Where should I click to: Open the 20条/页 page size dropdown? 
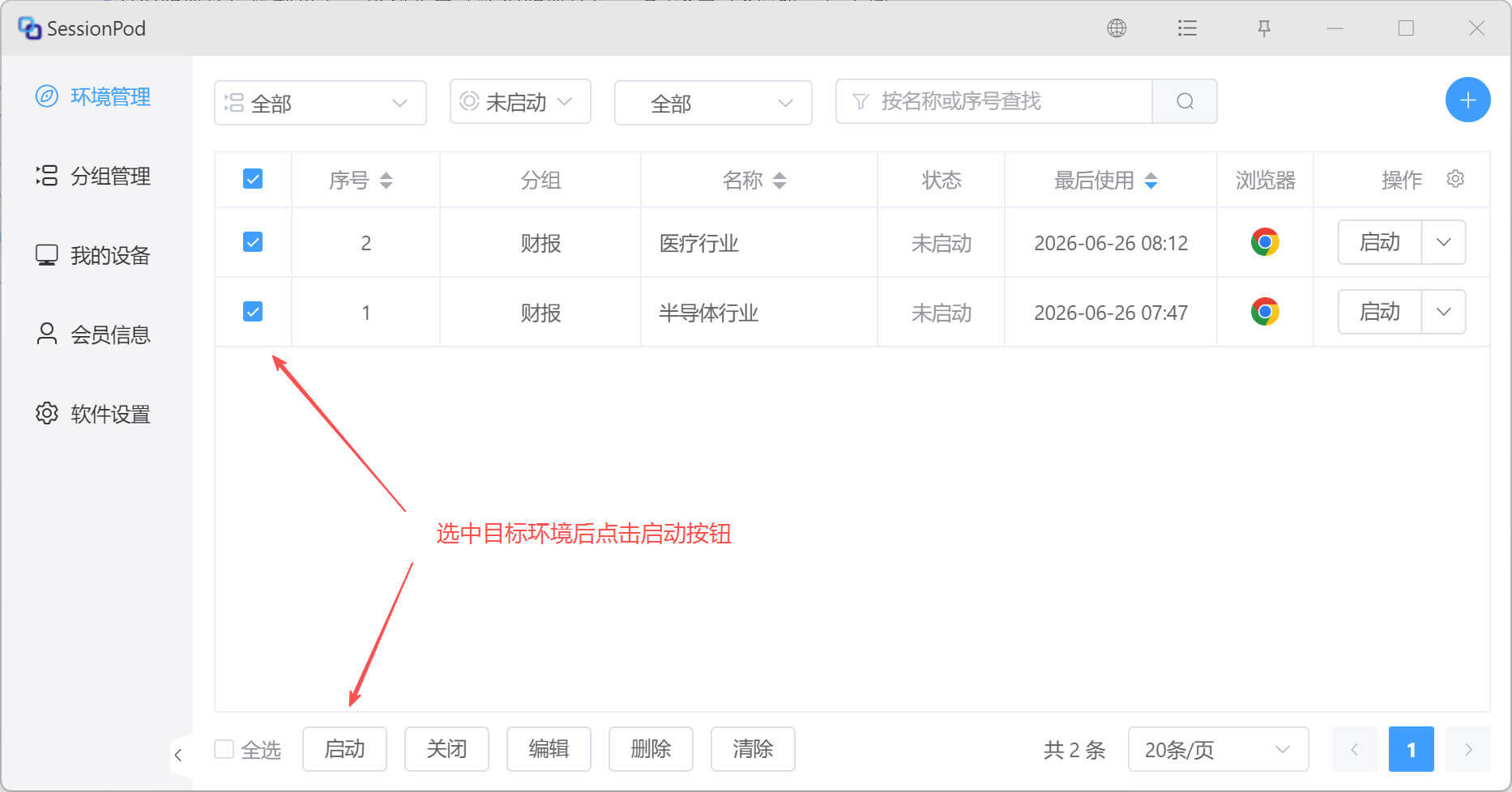pos(1218,749)
